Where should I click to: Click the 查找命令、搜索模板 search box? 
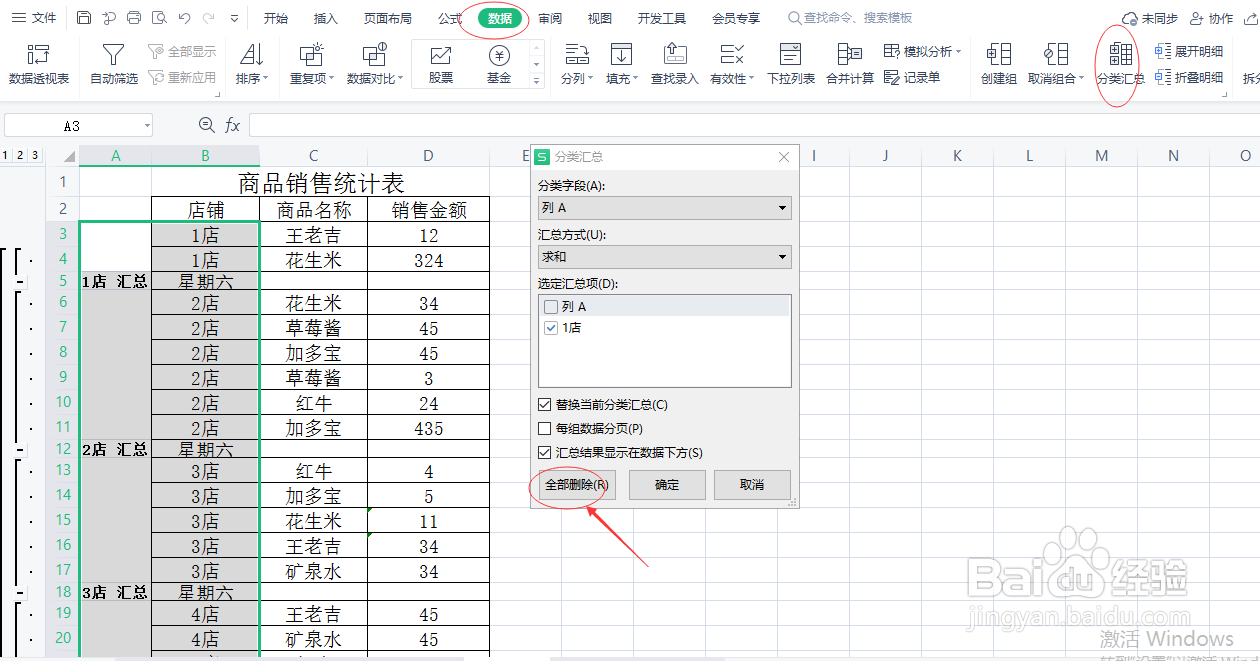851,18
